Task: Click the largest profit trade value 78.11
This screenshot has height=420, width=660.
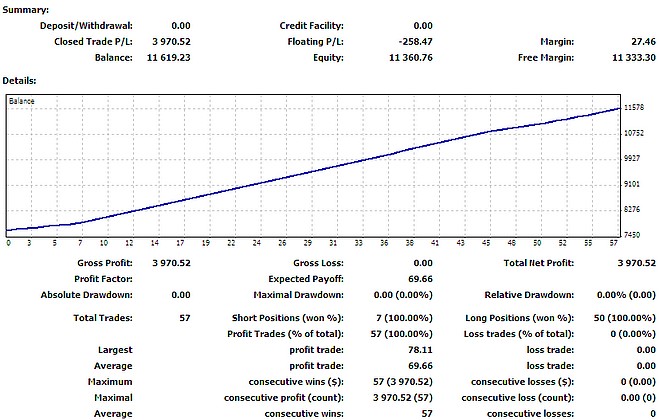Action: coord(420,350)
